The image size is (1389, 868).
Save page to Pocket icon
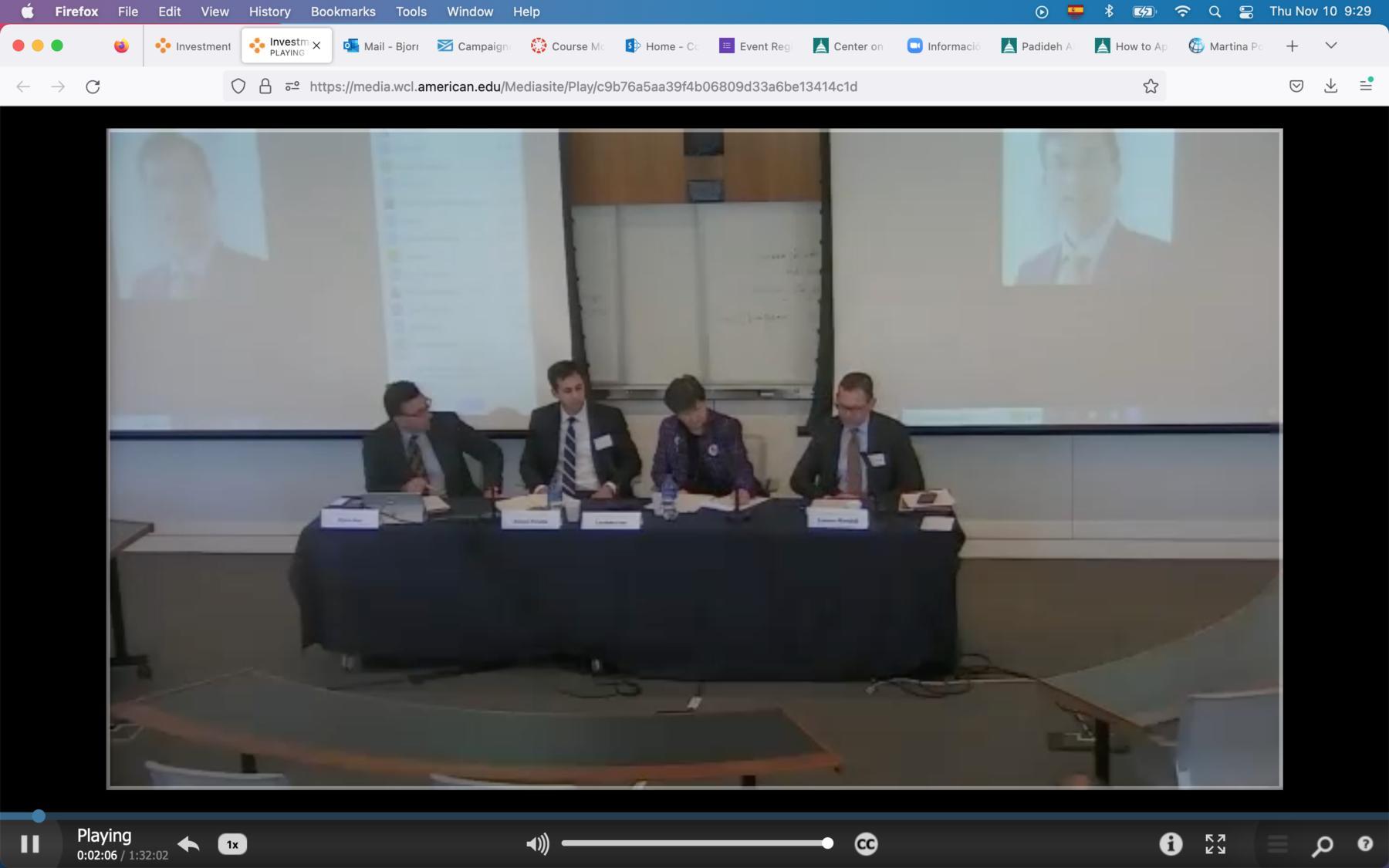click(1297, 86)
